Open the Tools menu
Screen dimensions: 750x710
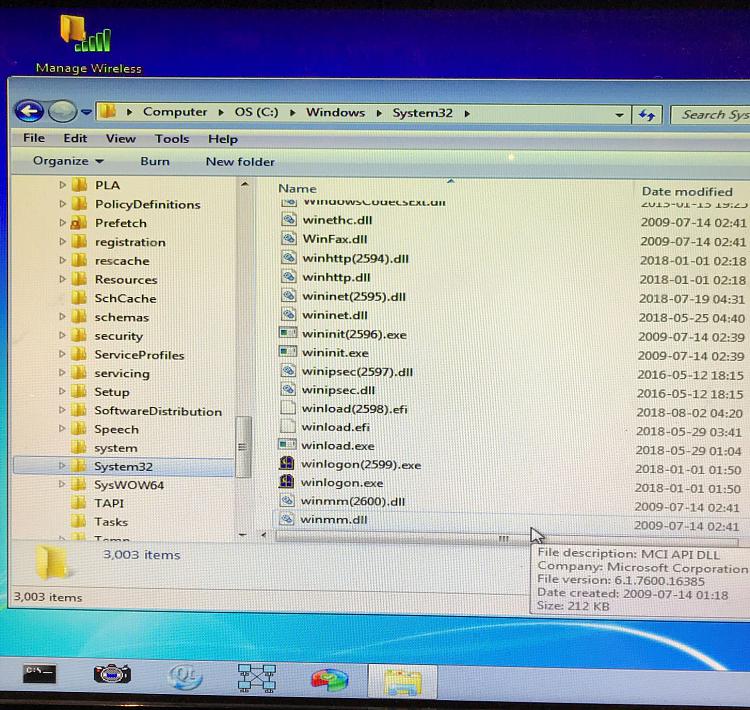pyautogui.click(x=172, y=139)
